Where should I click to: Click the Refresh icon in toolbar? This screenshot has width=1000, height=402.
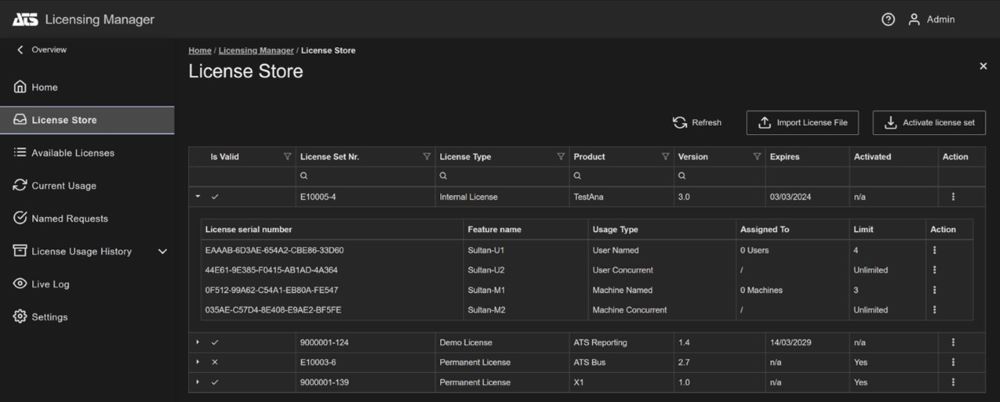click(x=680, y=123)
